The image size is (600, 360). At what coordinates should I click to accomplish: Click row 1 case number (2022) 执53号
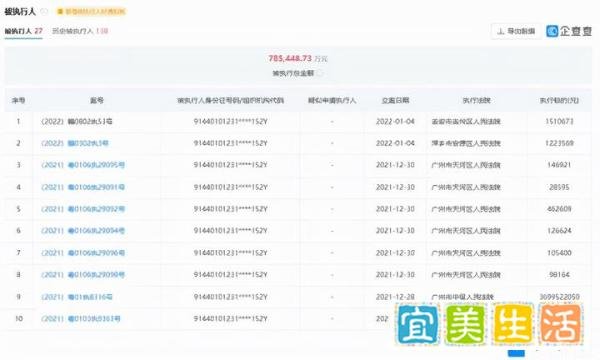(x=77, y=122)
